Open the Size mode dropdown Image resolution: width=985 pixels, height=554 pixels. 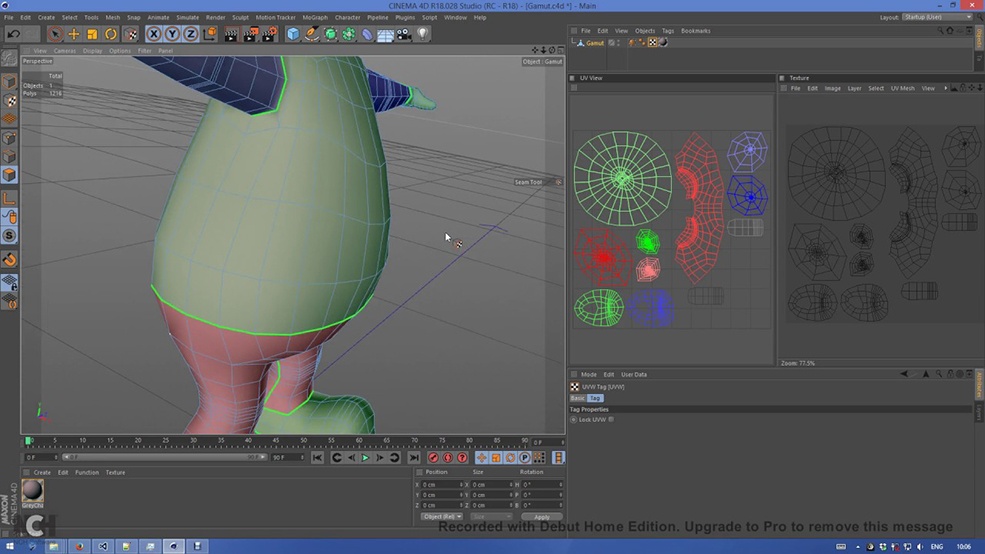pos(491,517)
